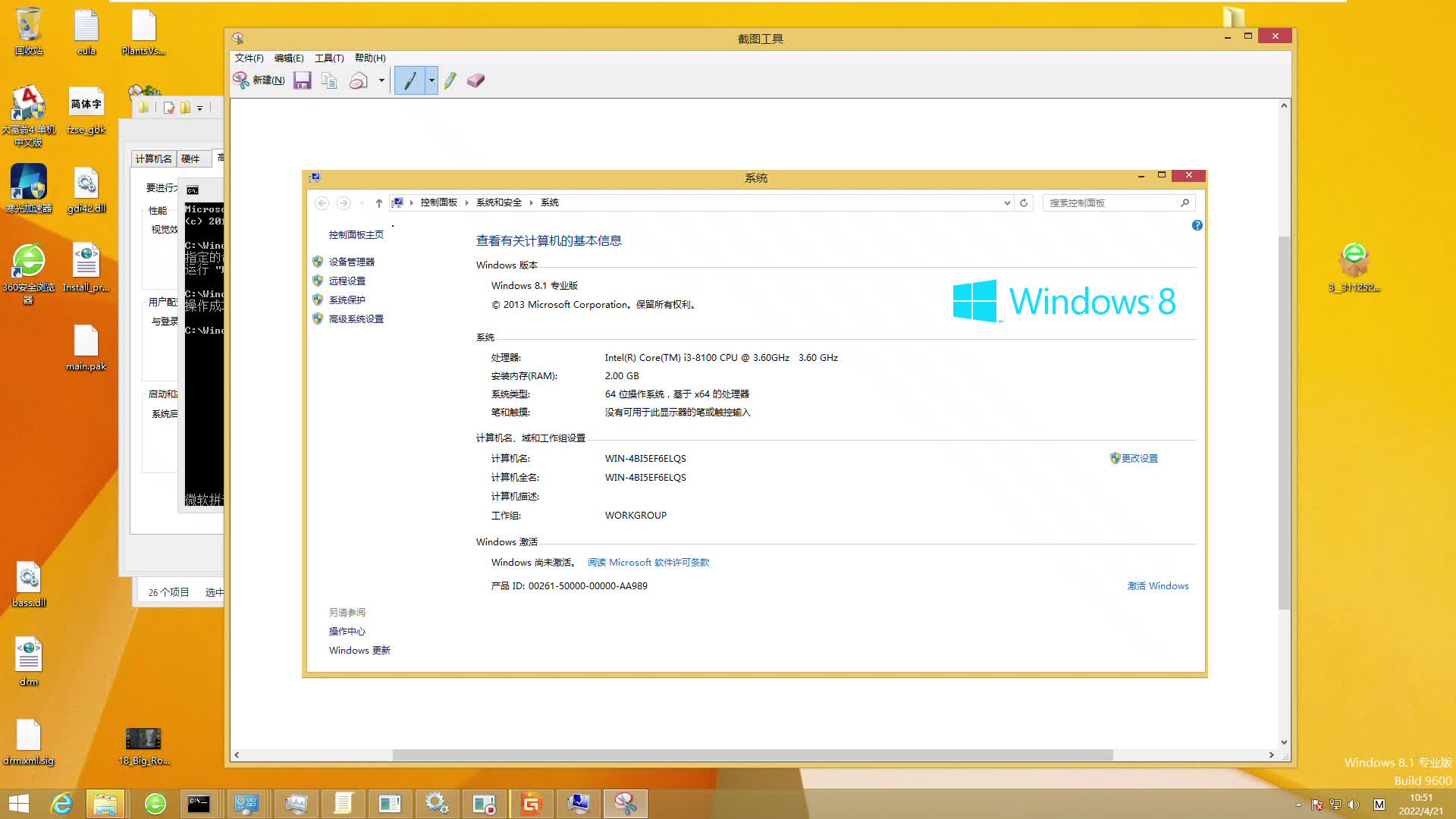Launch Command Prompt from the taskbar
Viewport: 1456px width, 819px height.
coord(199,803)
